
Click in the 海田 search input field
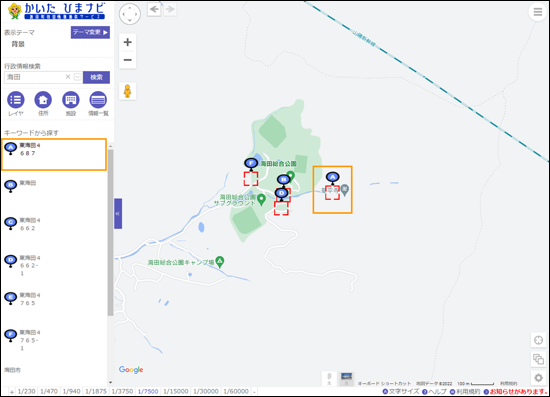point(34,77)
